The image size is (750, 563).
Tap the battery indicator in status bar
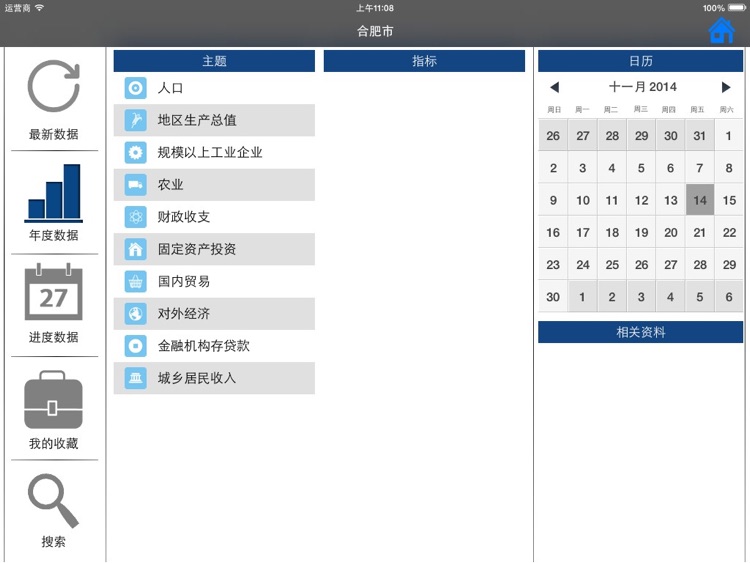[737, 8]
